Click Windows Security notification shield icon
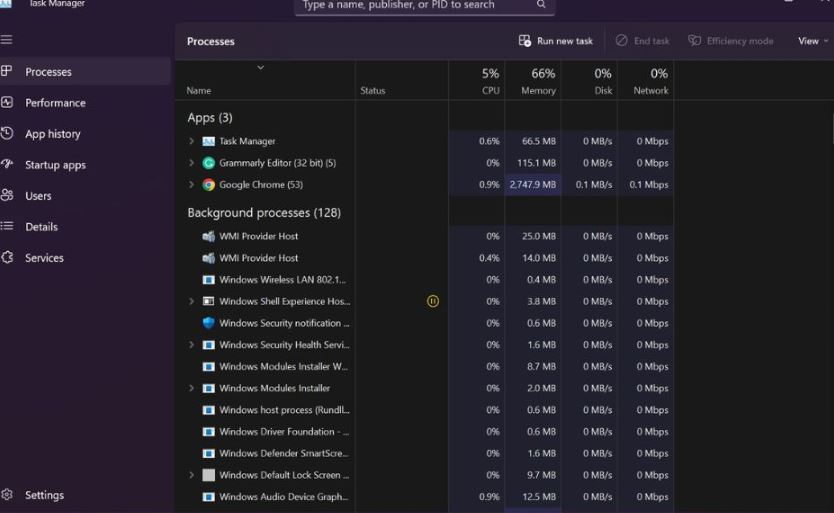The width and height of the screenshot is (834, 513). pos(208,323)
